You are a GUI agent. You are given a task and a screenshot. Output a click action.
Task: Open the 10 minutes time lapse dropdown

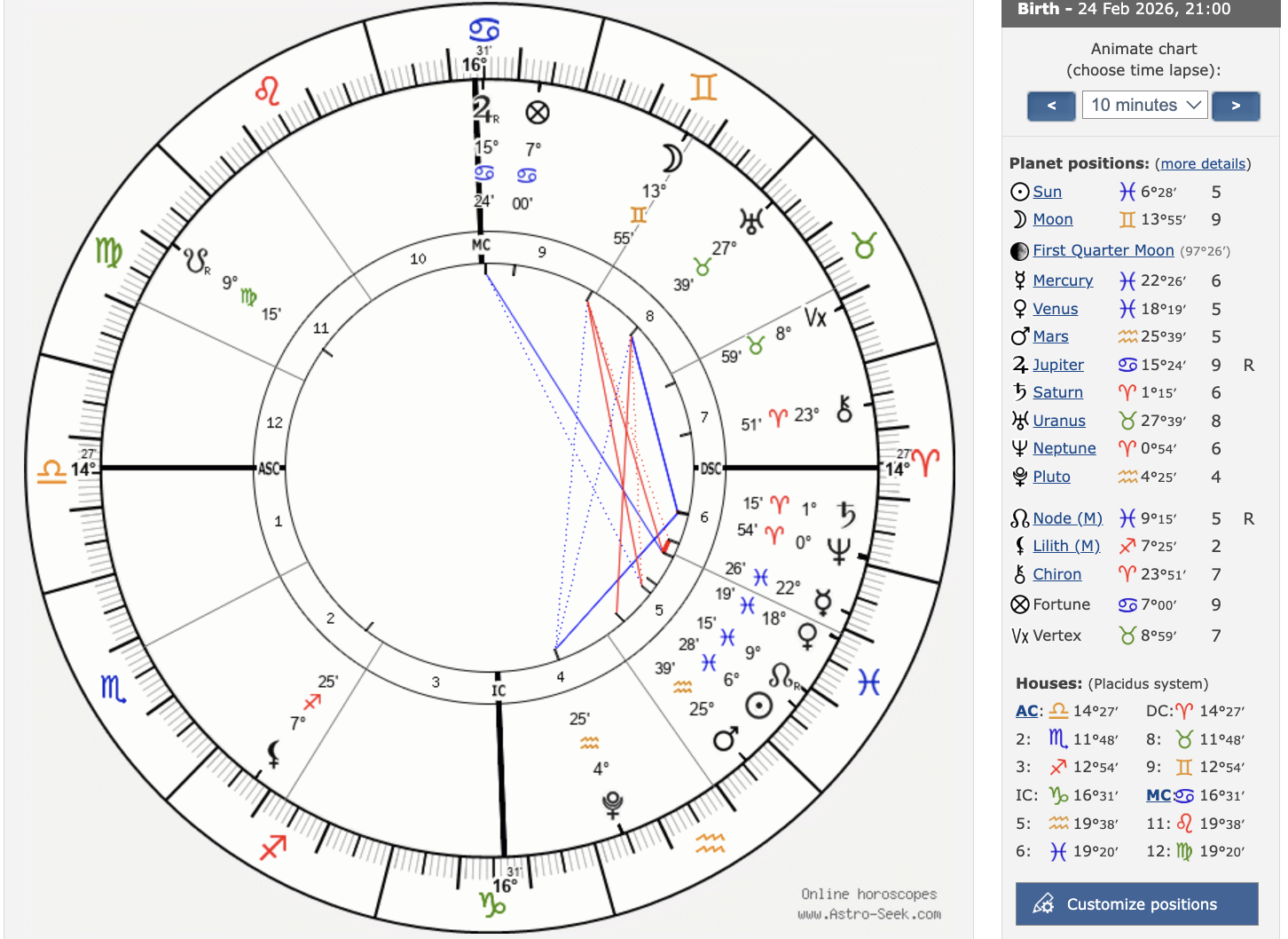[1144, 105]
